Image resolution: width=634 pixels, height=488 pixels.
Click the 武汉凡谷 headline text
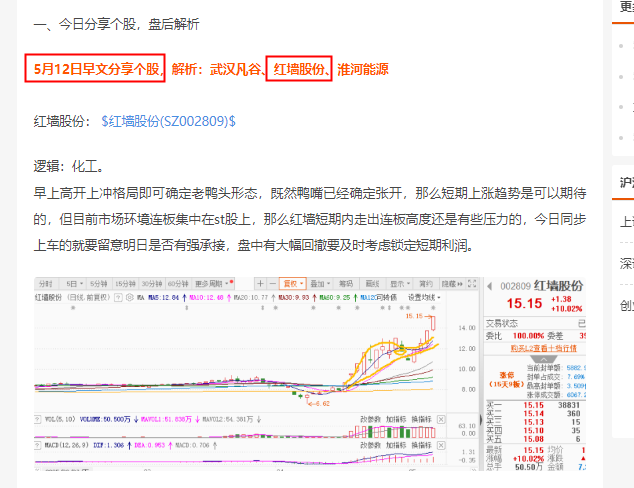pos(235,69)
